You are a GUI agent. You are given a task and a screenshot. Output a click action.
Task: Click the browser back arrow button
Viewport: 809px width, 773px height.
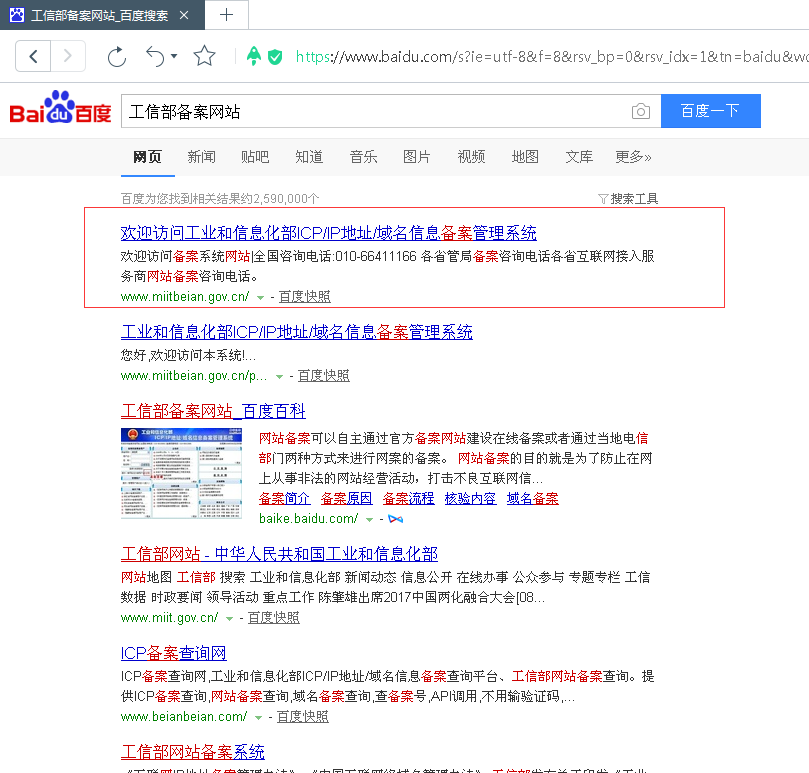33,56
